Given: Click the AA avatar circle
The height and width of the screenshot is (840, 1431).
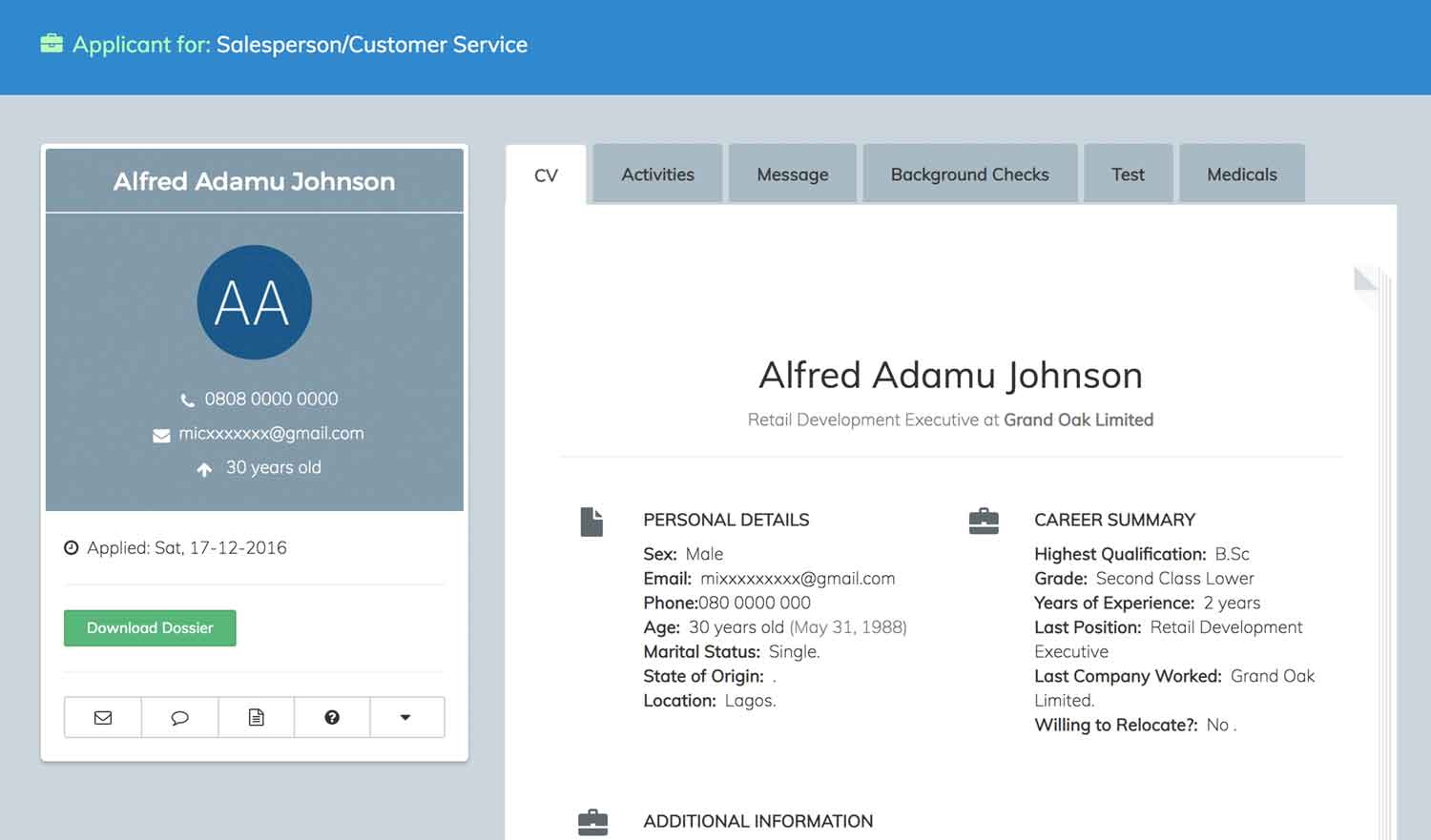Looking at the screenshot, I should [x=255, y=302].
